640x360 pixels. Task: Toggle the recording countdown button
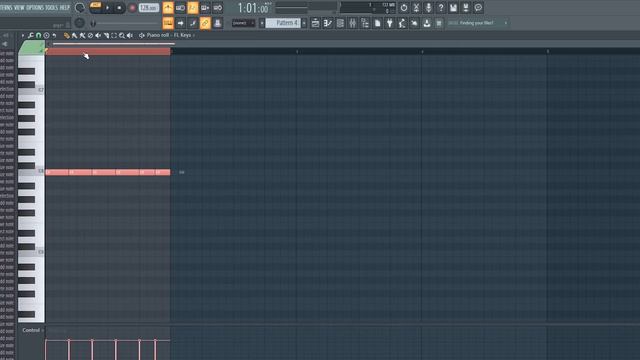193,8
